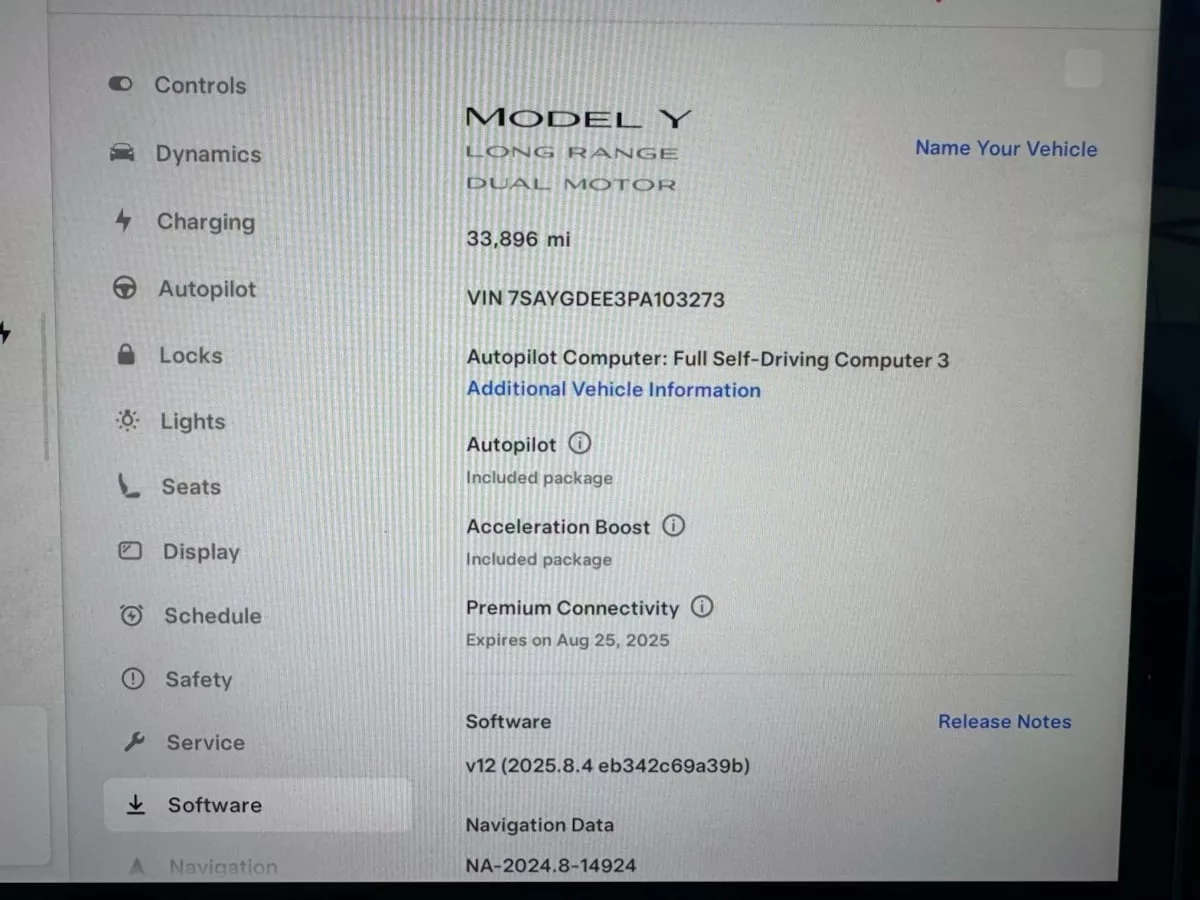Open Controls via its toggle icon
The image size is (1200, 900).
(x=120, y=85)
